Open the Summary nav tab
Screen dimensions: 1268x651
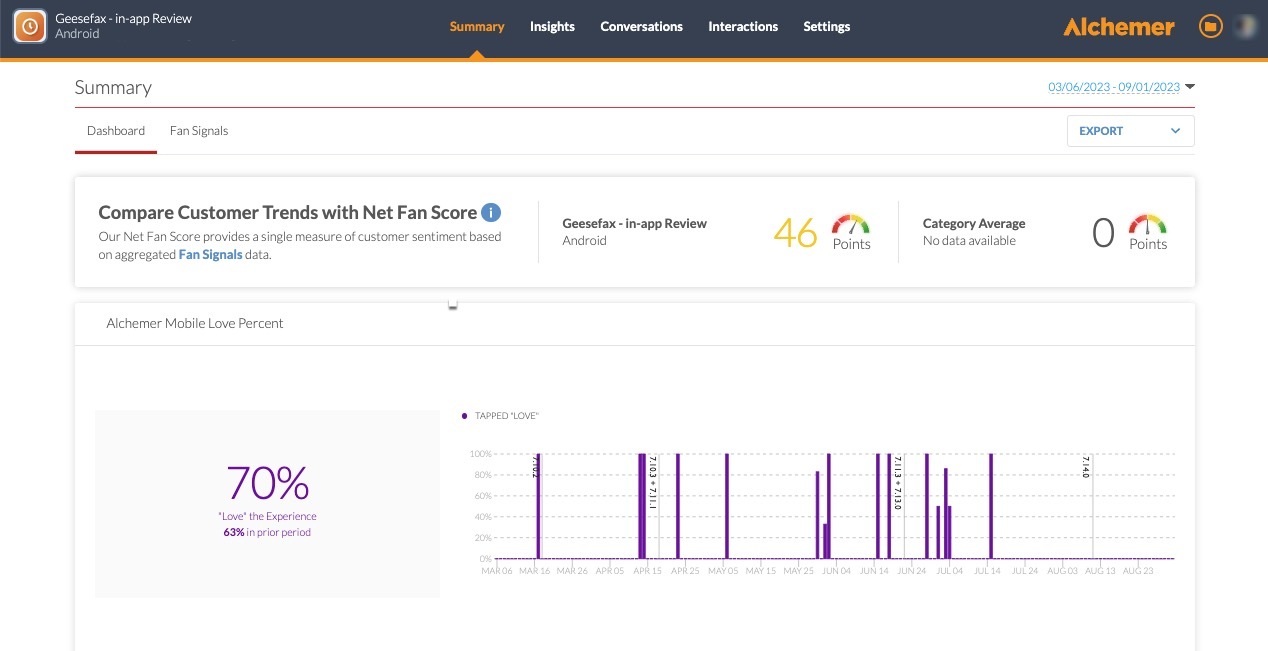tap(477, 27)
